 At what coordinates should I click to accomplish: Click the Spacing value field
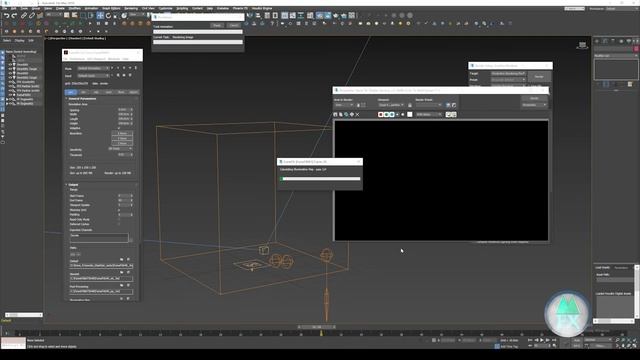[x=123, y=110]
